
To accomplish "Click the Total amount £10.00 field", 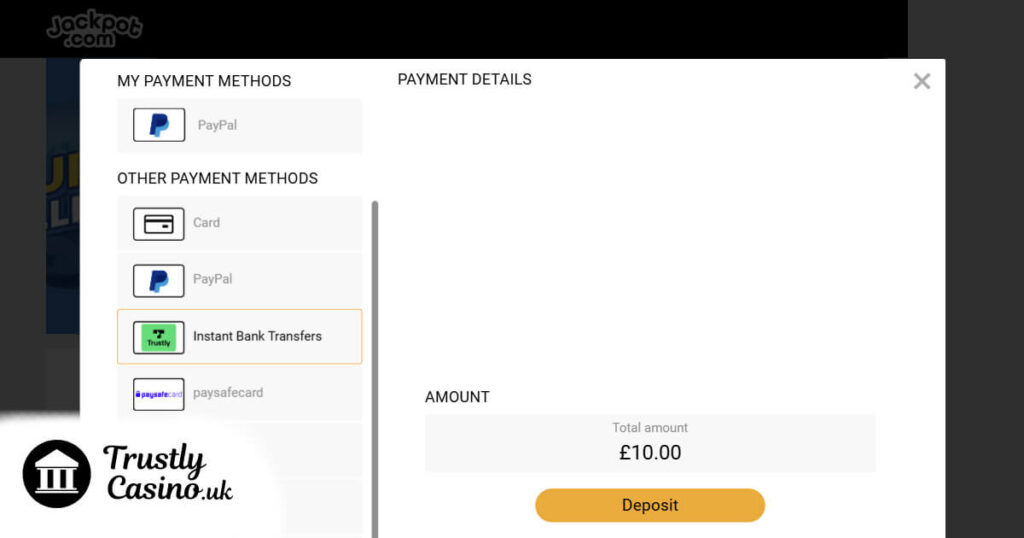I will pos(650,443).
